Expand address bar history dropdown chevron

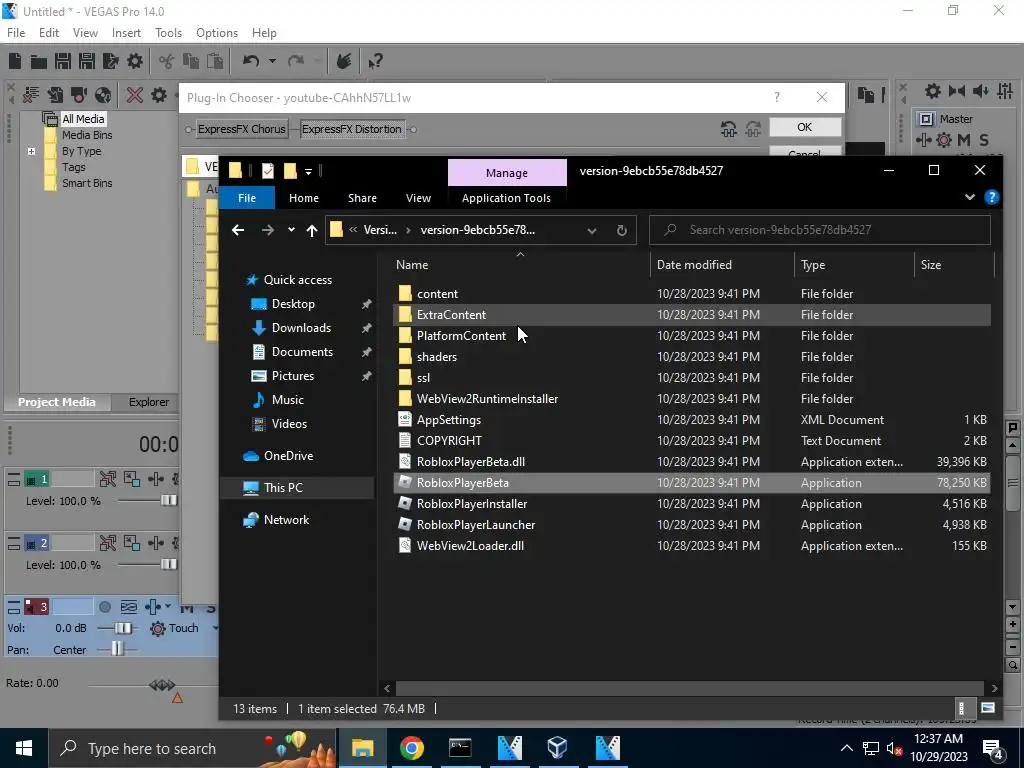[592, 230]
